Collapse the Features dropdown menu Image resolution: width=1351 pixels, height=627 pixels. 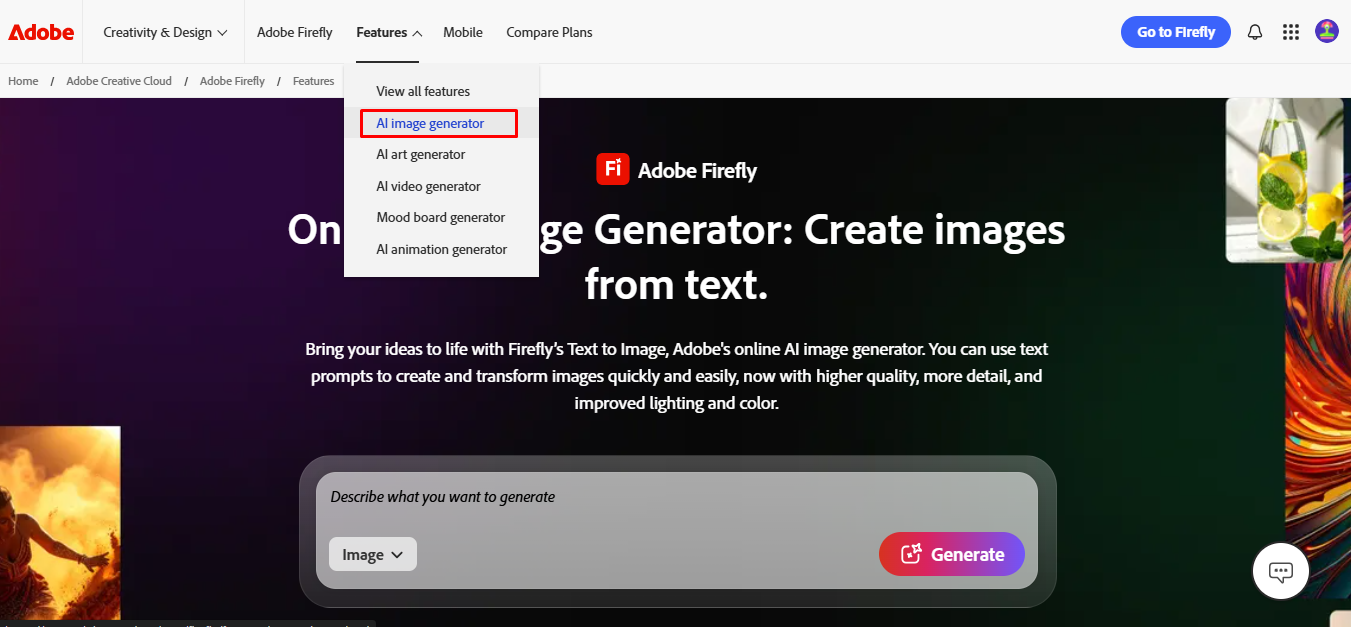(387, 31)
